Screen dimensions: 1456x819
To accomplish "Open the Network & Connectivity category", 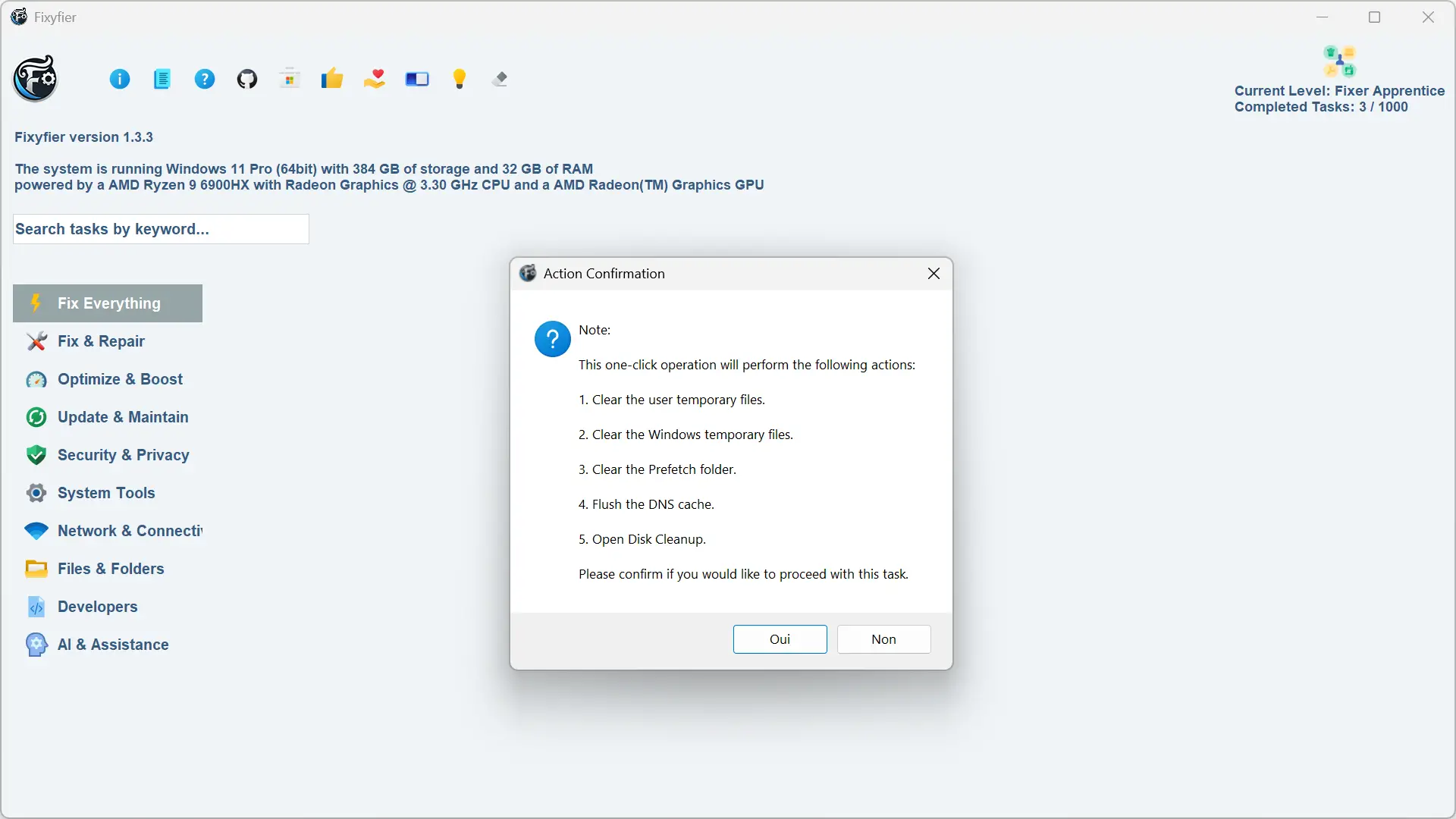I will pos(108,531).
